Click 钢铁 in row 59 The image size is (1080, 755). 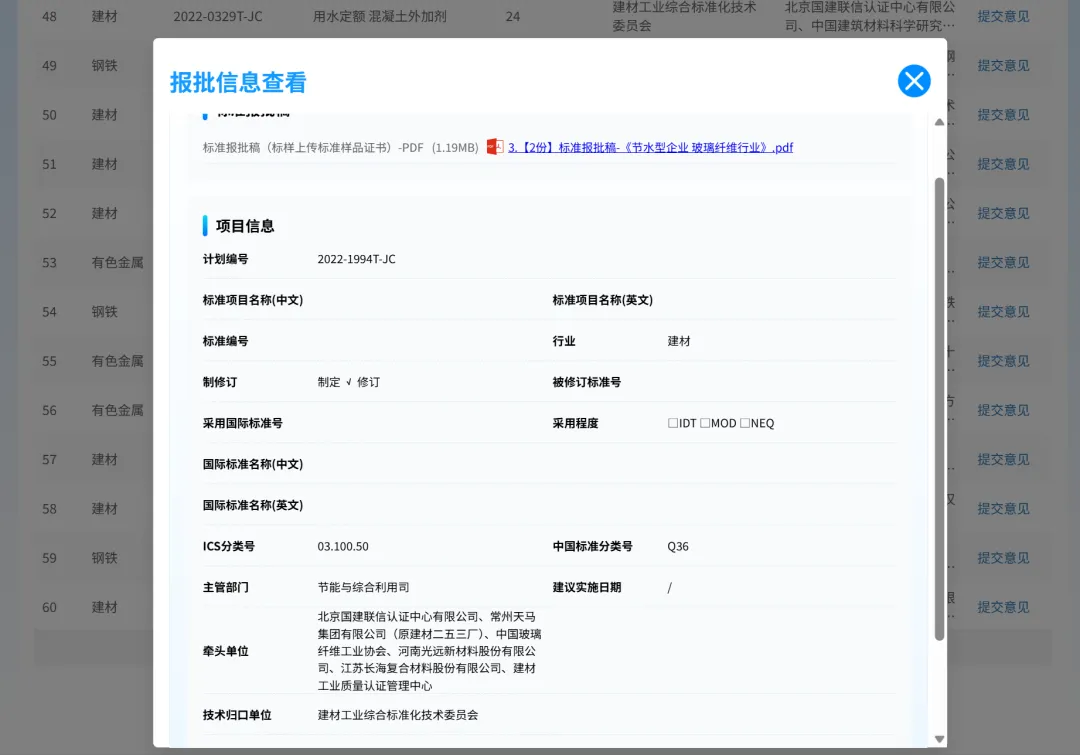(x=105, y=558)
